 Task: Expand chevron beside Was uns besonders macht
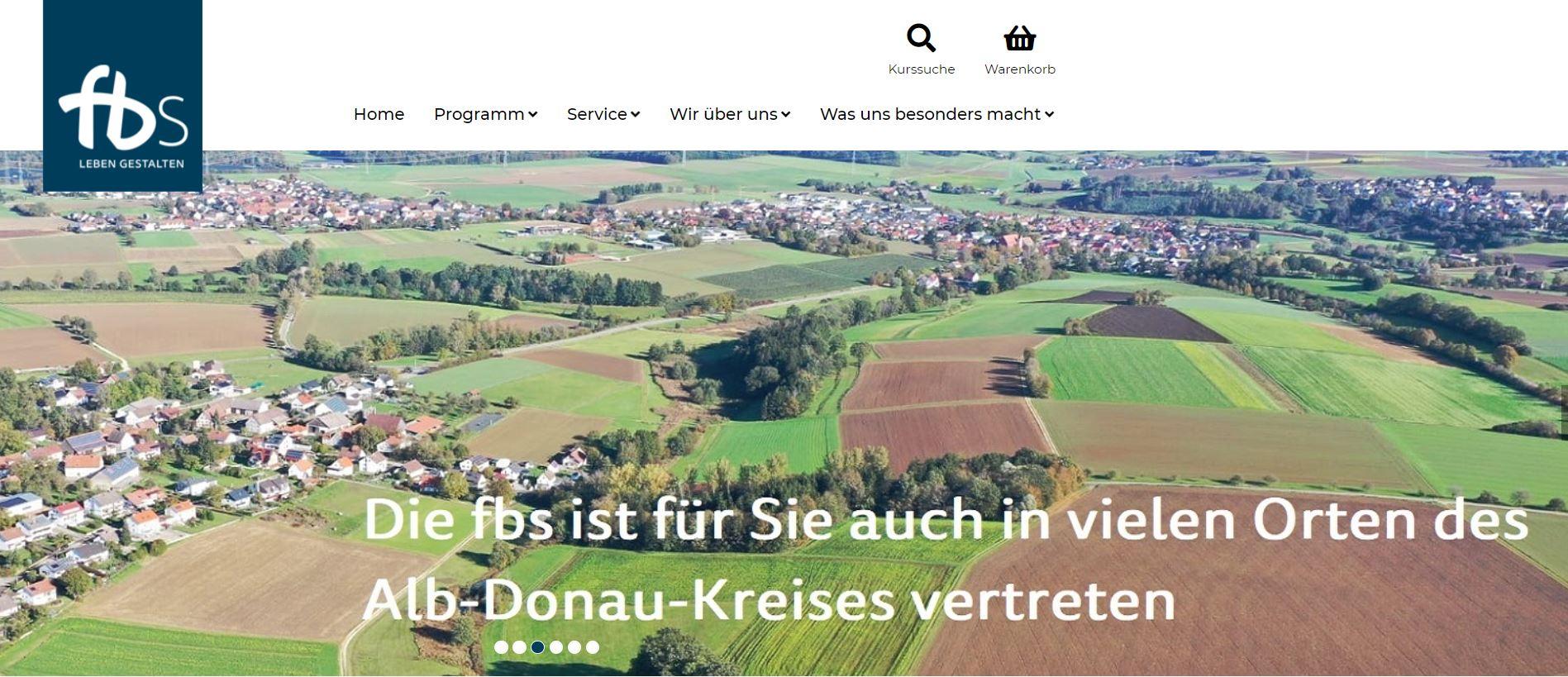coord(1049,115)
